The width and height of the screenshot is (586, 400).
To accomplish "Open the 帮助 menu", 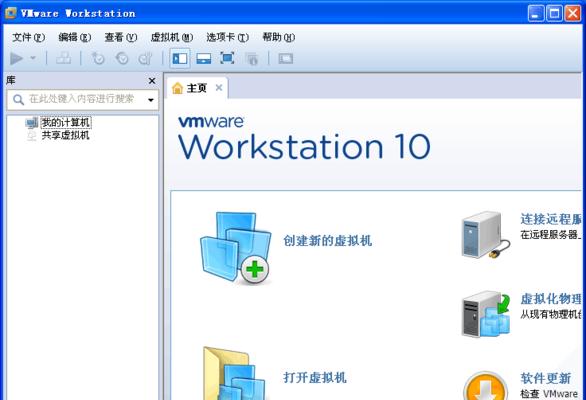I will [278, 37].
